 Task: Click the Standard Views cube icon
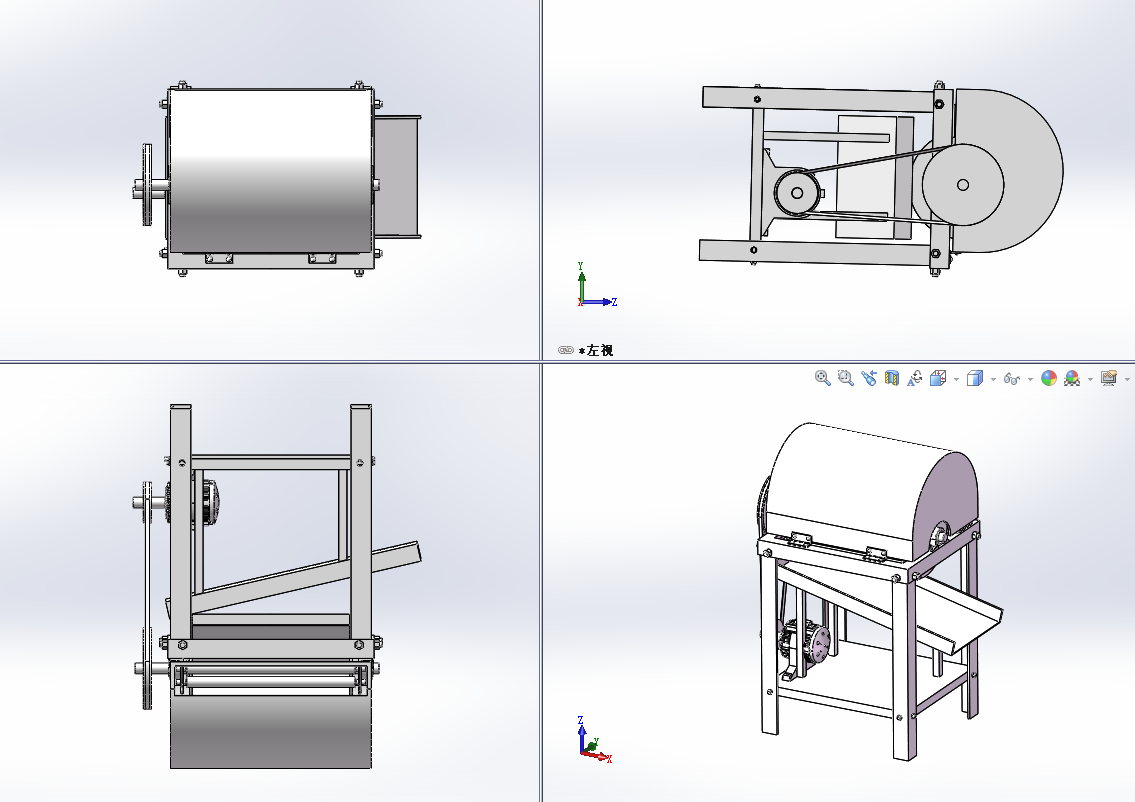pyautogui.click(x=938, y=378)
